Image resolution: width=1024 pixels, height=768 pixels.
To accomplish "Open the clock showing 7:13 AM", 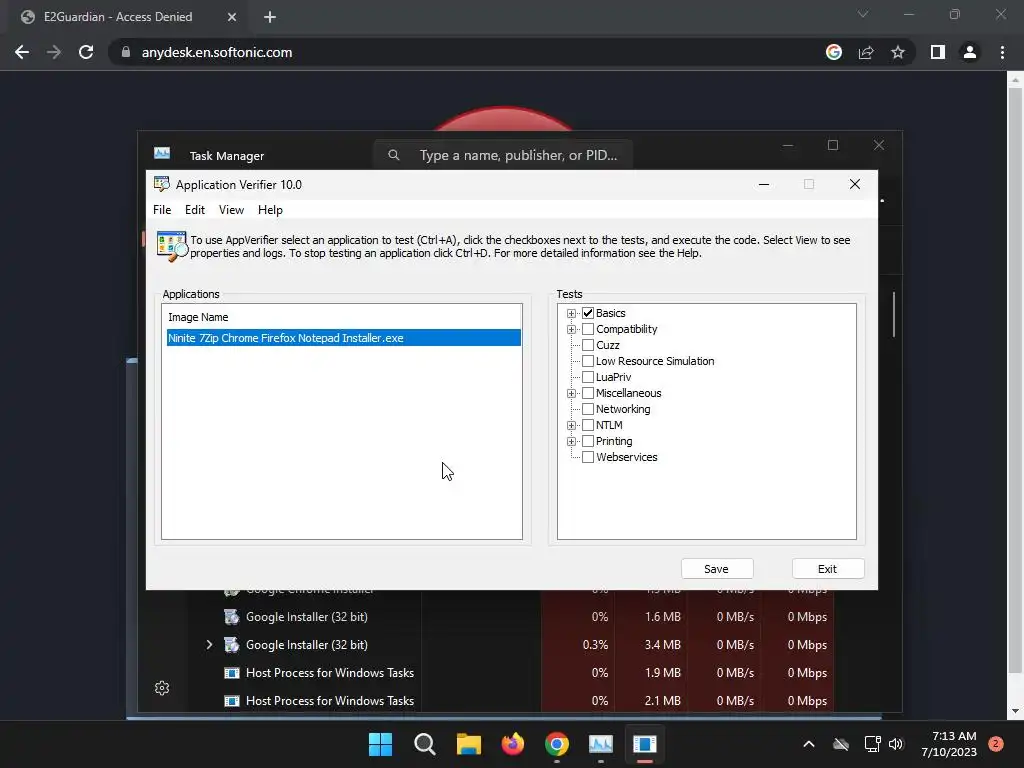I will click(x=949, y=744).
